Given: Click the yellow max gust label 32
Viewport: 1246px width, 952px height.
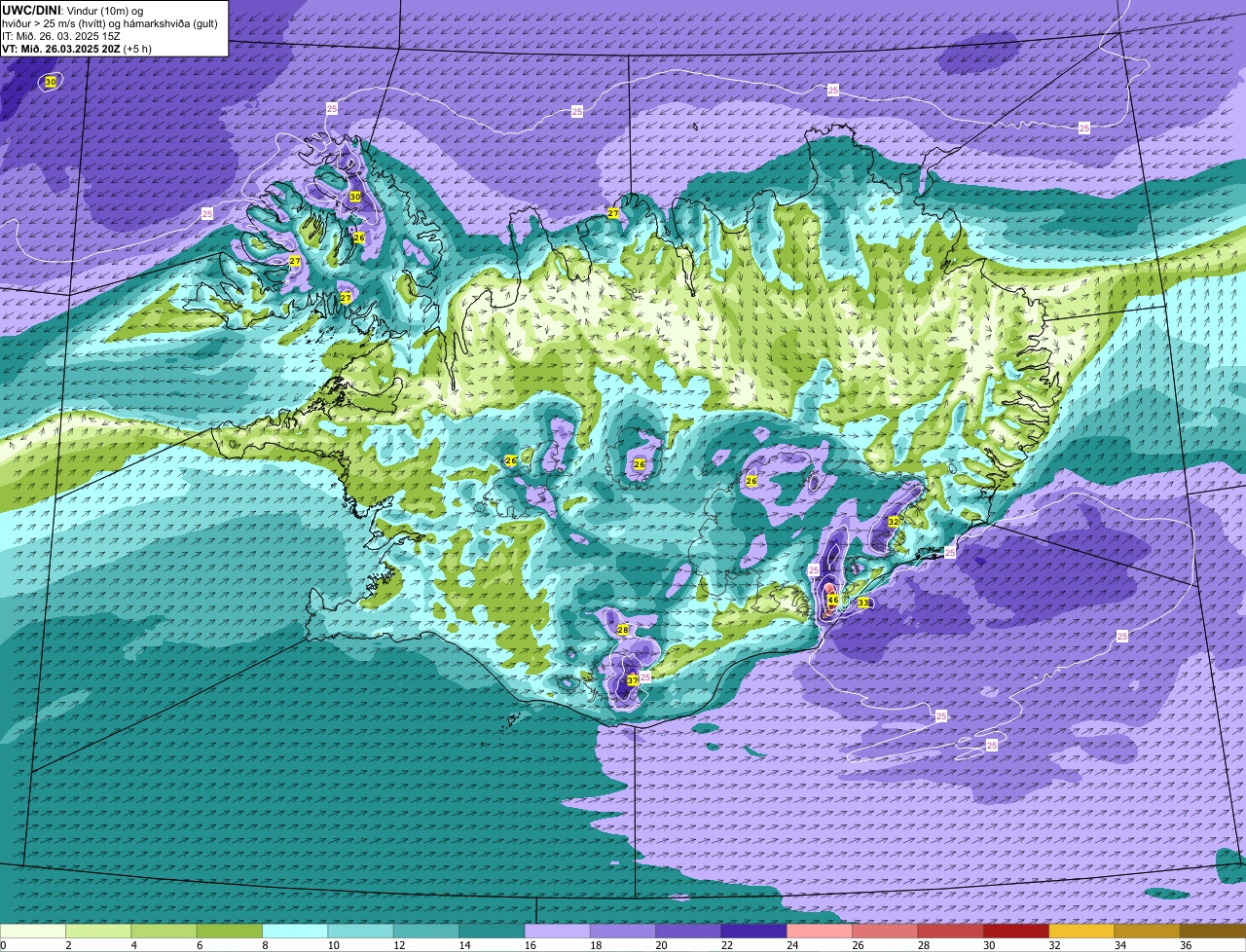Looking at the screenshot, I should (x=893, y=522).
